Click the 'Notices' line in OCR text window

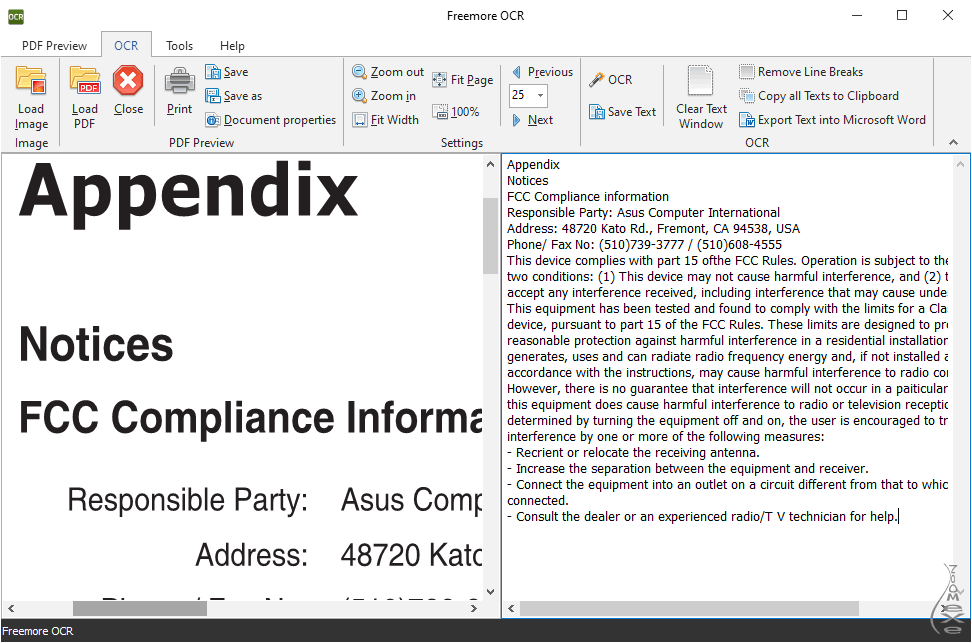pos(528,180)
